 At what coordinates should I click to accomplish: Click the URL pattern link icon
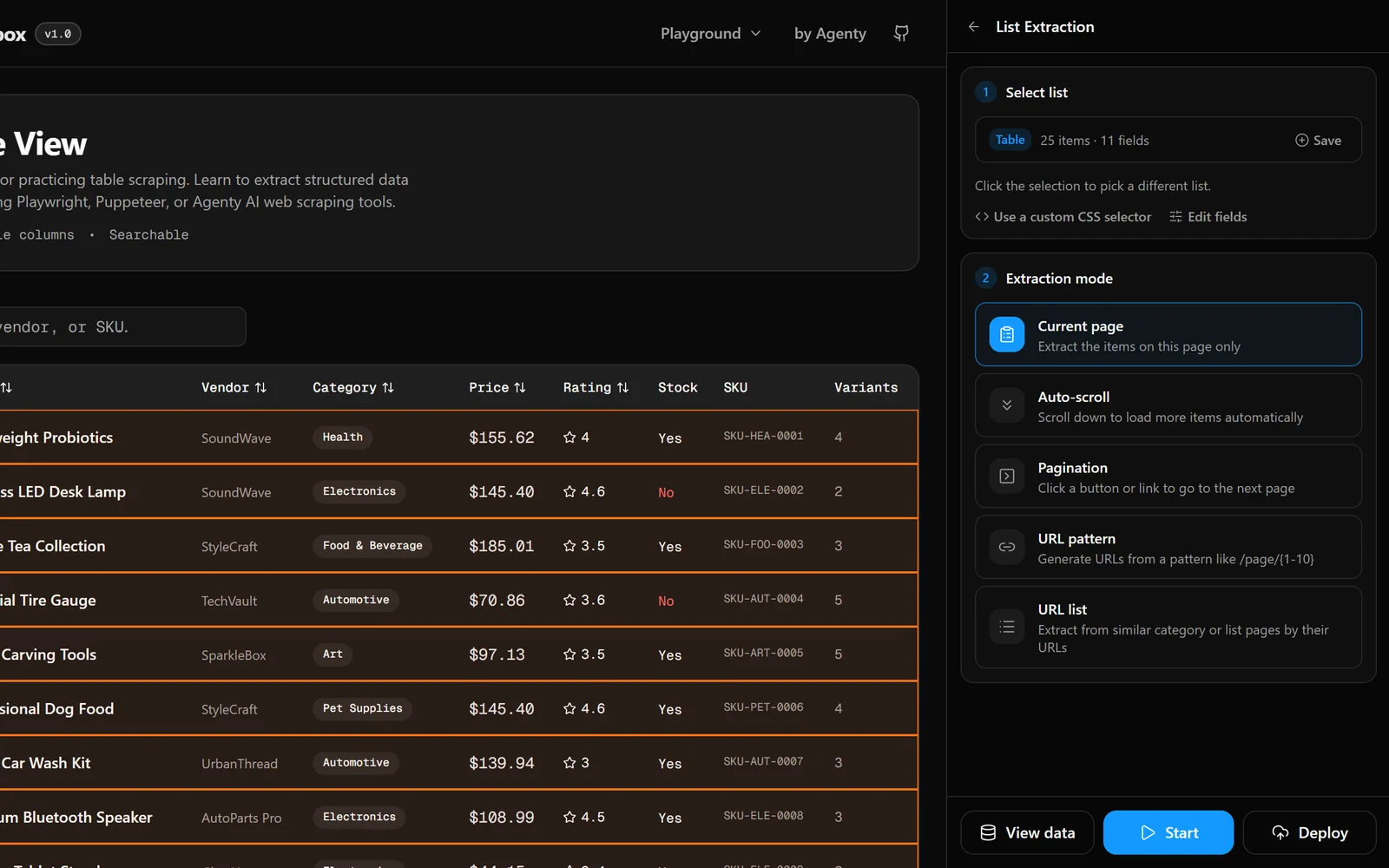point(1007,547)
